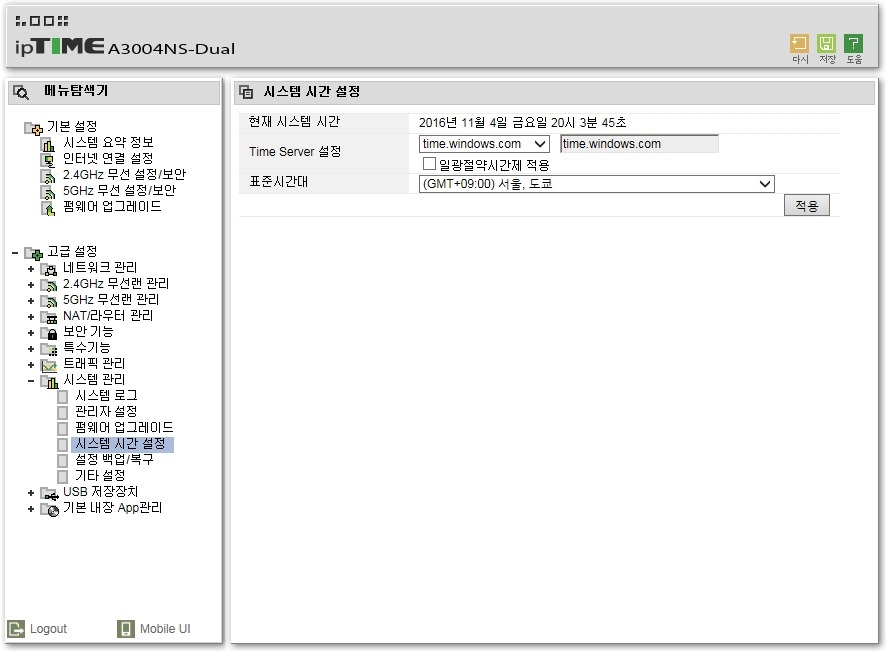Switch to Mobile UI link
Screen dimensions: 889x653
coord(165,629)
